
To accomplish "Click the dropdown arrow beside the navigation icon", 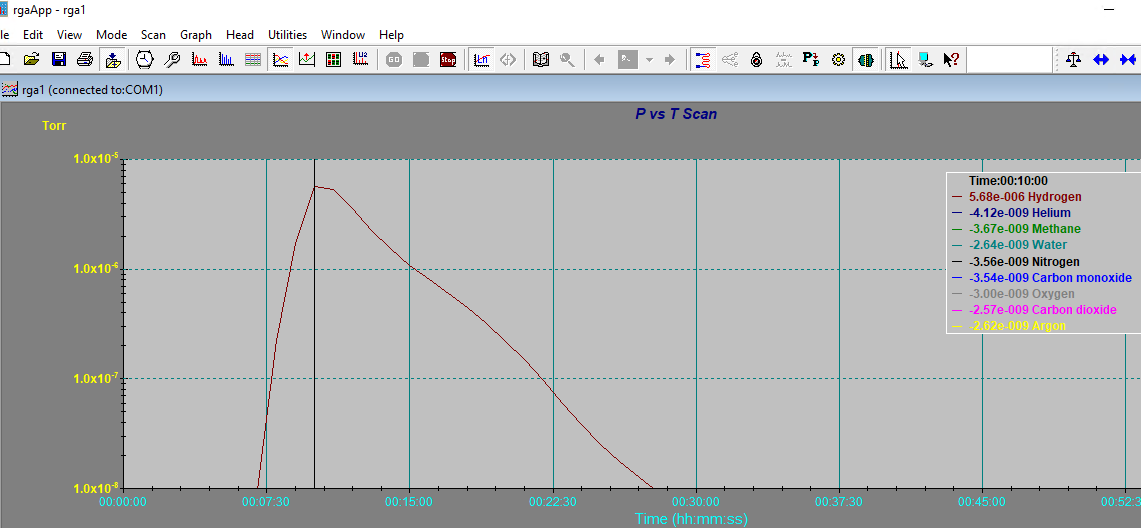I will coord(648,60).
